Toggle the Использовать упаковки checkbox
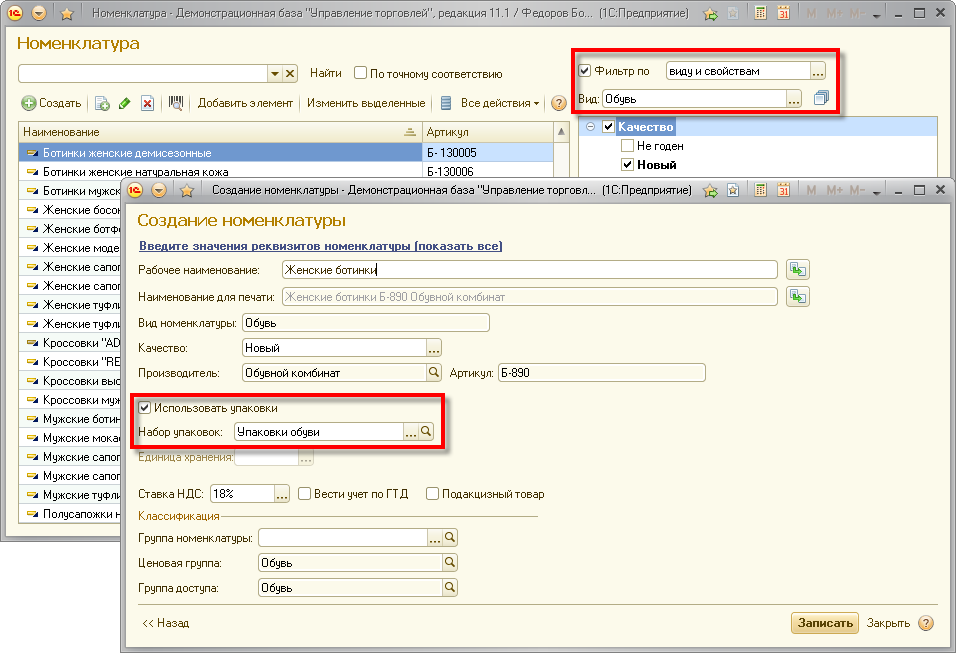 [144, 407]
